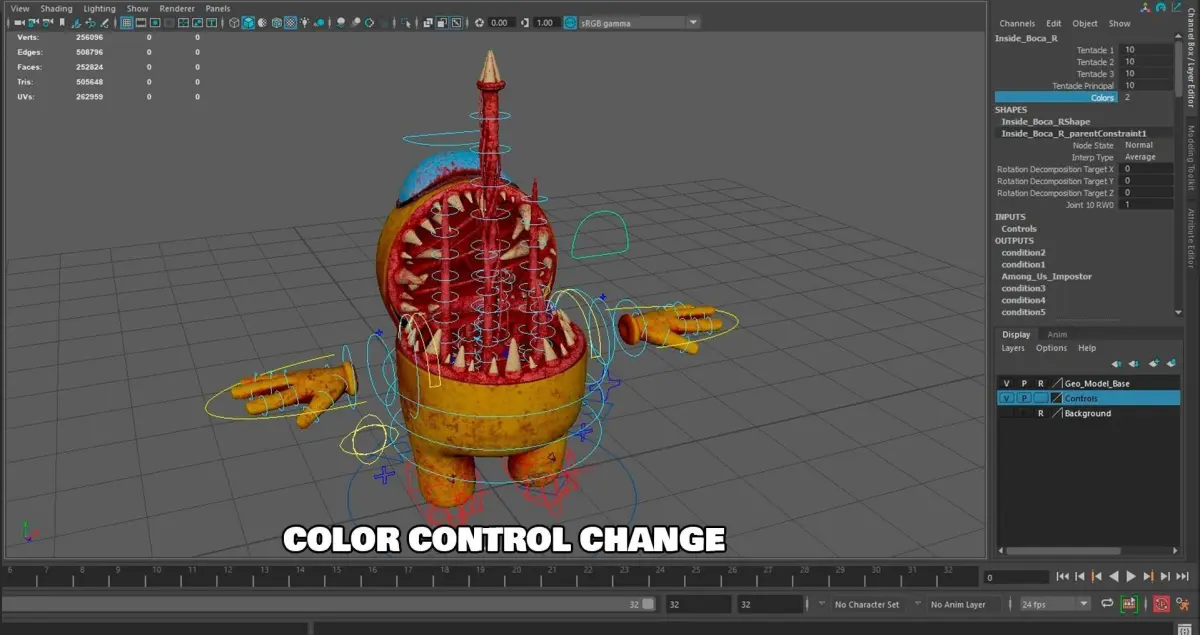Open the Modeling Toolkit side tab

pyautogui.click(x=1191, y=158)
